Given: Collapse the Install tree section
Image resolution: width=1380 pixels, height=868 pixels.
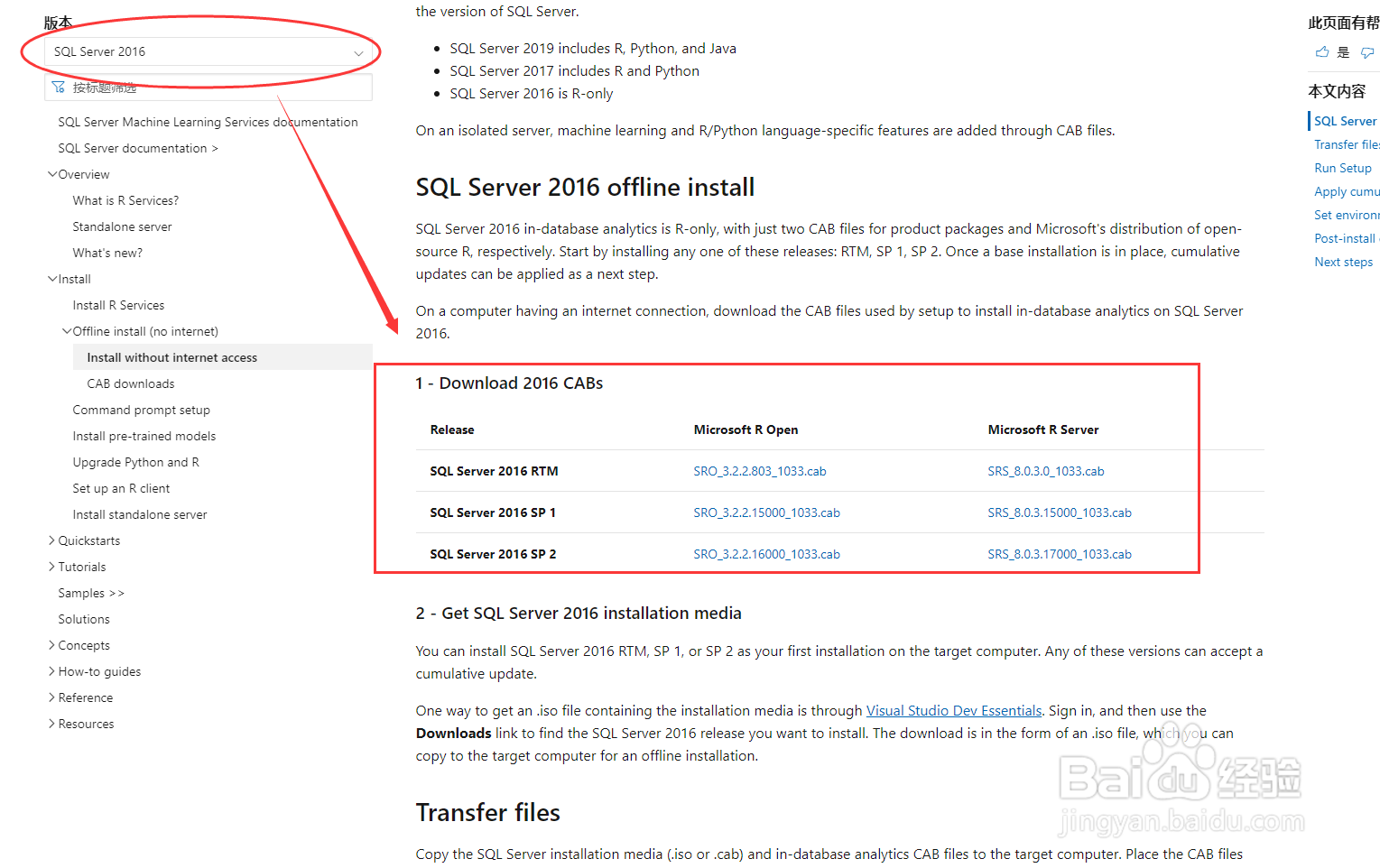Looking at the screenshot, I should pos(52,279).
